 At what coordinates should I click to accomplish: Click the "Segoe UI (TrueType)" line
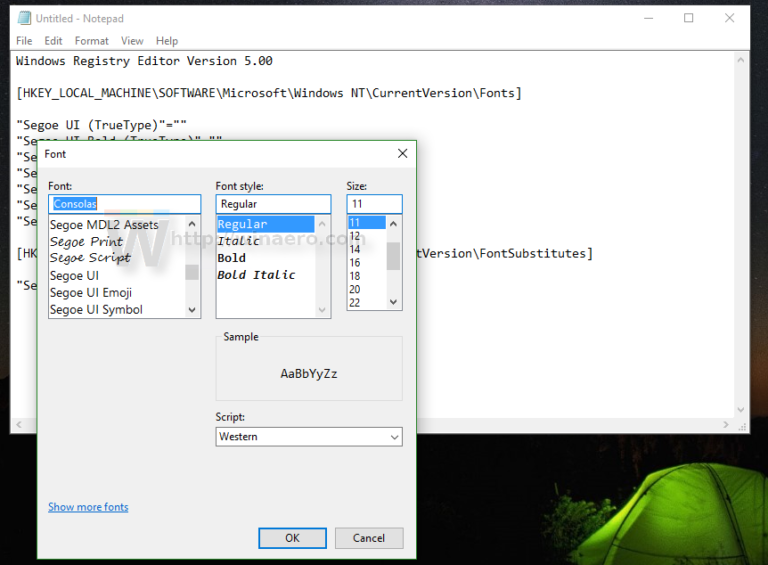tap(101, 125)
